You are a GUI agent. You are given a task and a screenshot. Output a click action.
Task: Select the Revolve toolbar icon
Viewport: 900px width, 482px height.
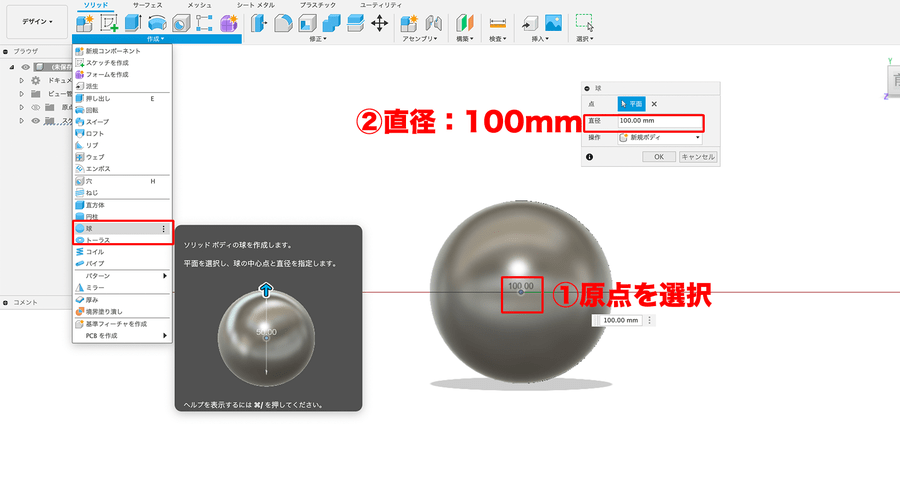[x=157, y=23]
